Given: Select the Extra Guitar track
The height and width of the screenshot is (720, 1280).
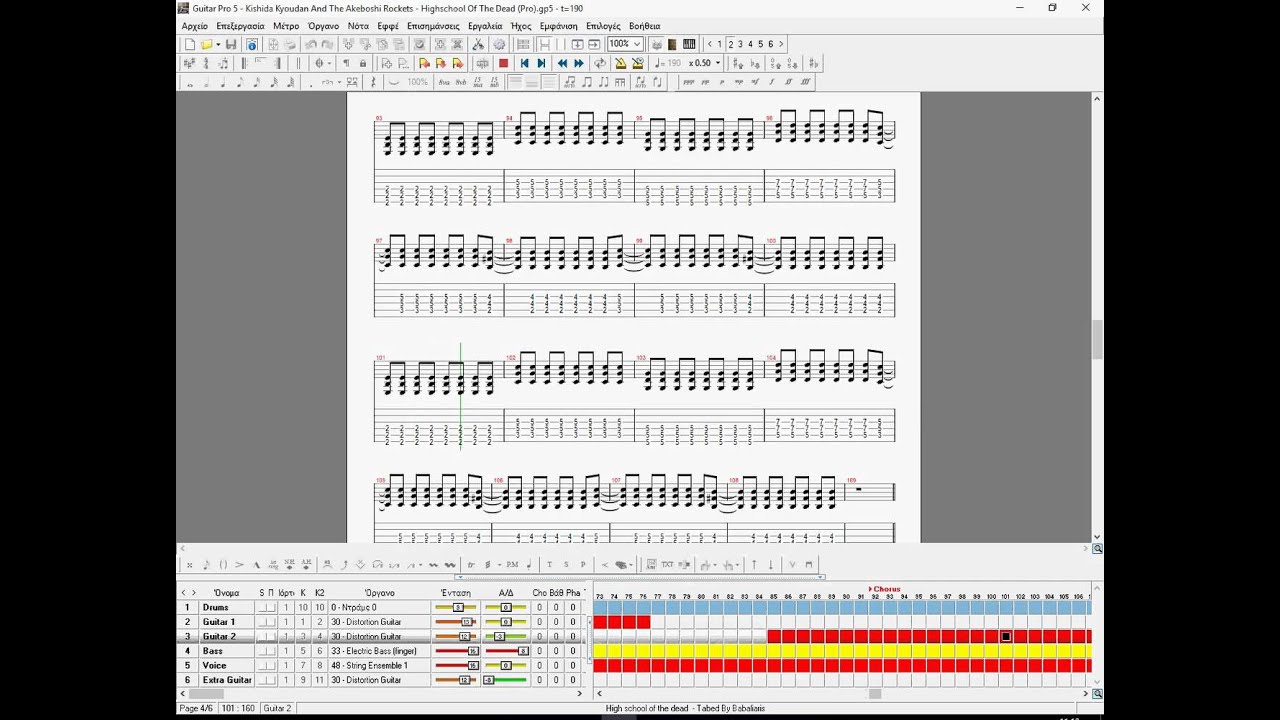Looking at the screenshot, I should [x=227, y=680].
